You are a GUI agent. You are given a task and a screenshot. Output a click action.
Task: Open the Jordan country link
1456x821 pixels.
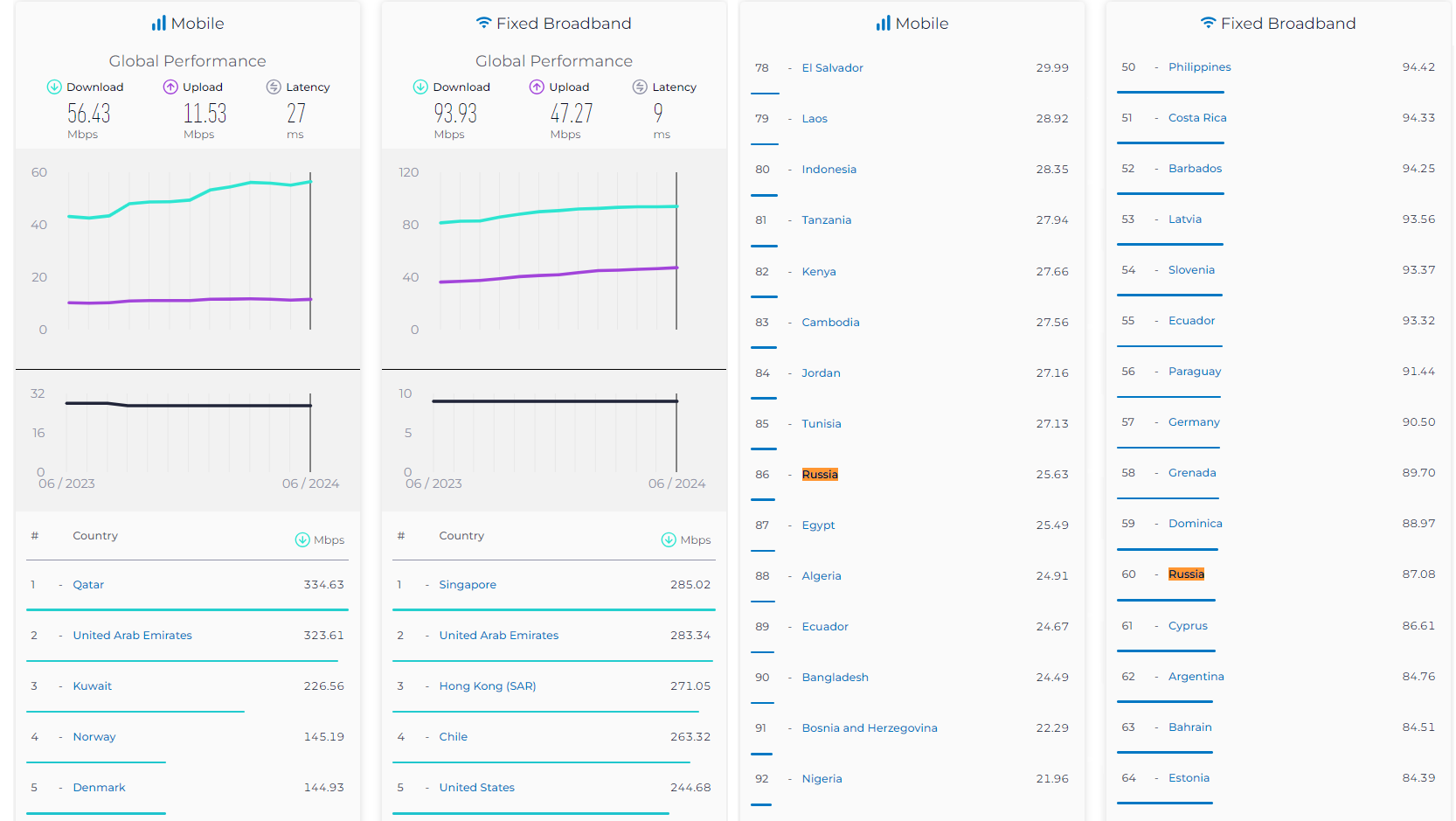[x=822, y=373]
